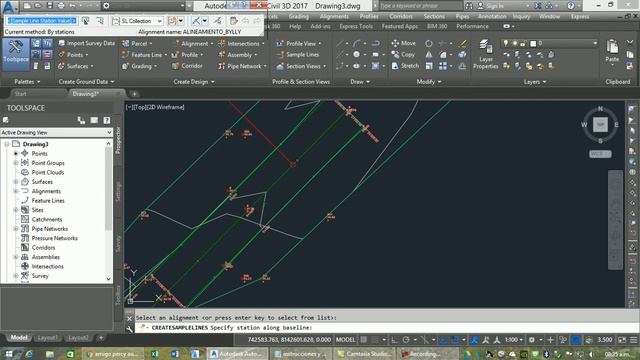Click the workspace switching gear icon

pyautogui.click(x=531, y=340)
